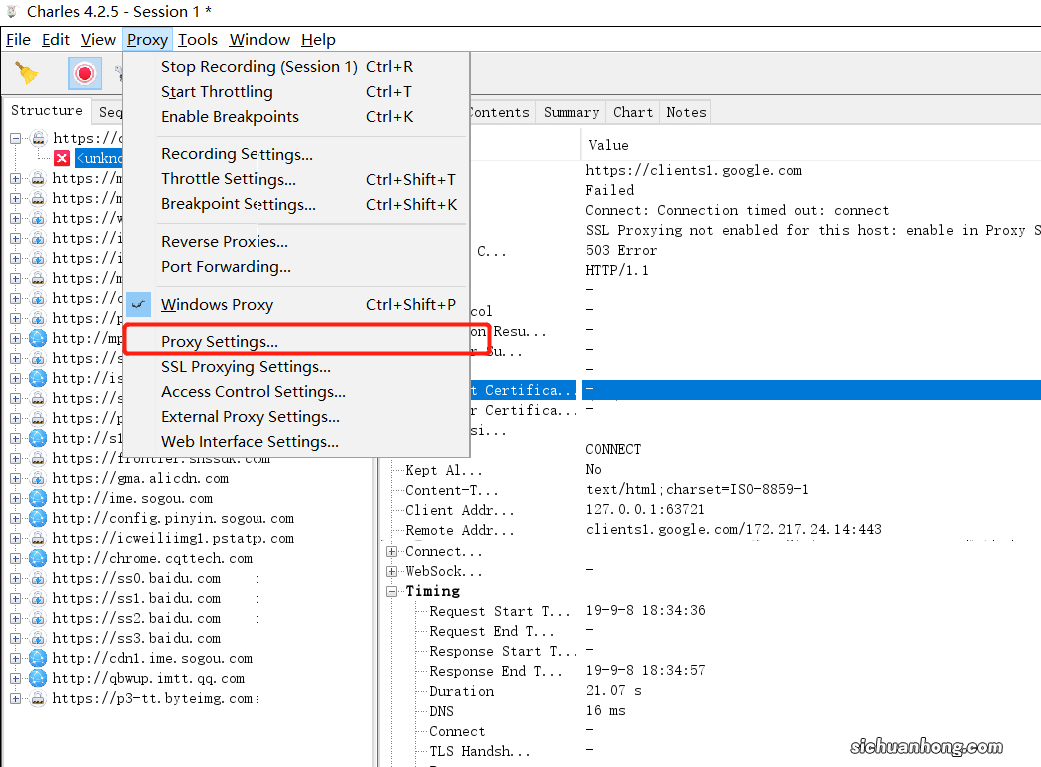Toggle the Windows Proxy checked menu item
The height and width of the screenshot is (767, 1041).
click(x=217, y=305)
